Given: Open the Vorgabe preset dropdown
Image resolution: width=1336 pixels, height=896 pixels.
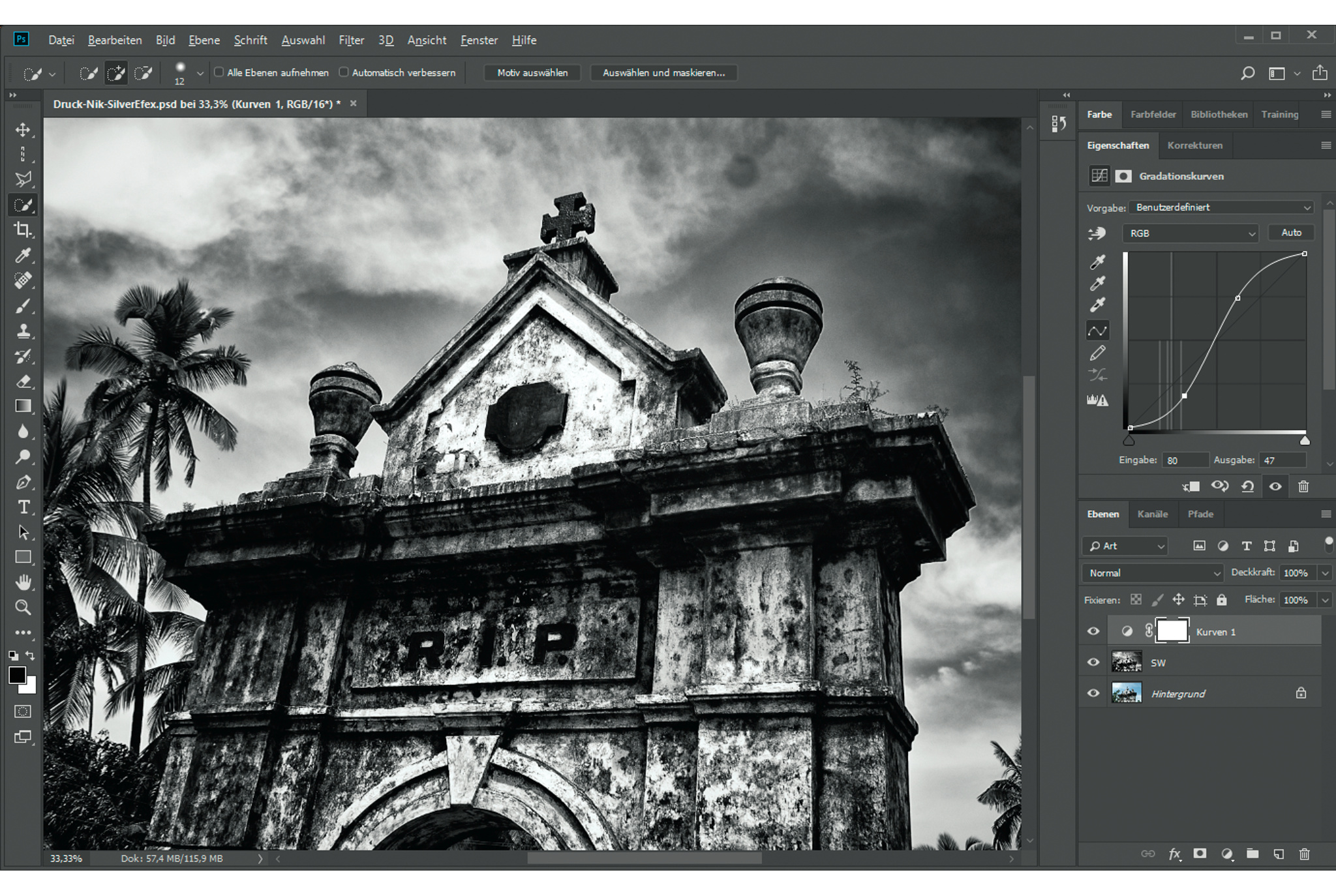Looking at the screenshot, I should [1221, 207].
